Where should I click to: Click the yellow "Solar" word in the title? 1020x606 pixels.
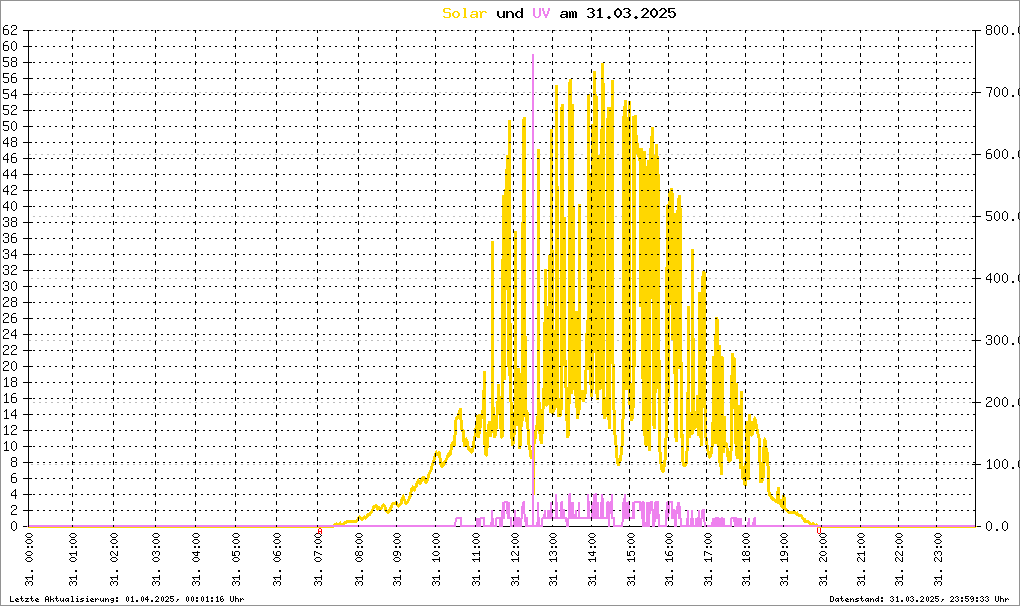(x=465, y=13)
